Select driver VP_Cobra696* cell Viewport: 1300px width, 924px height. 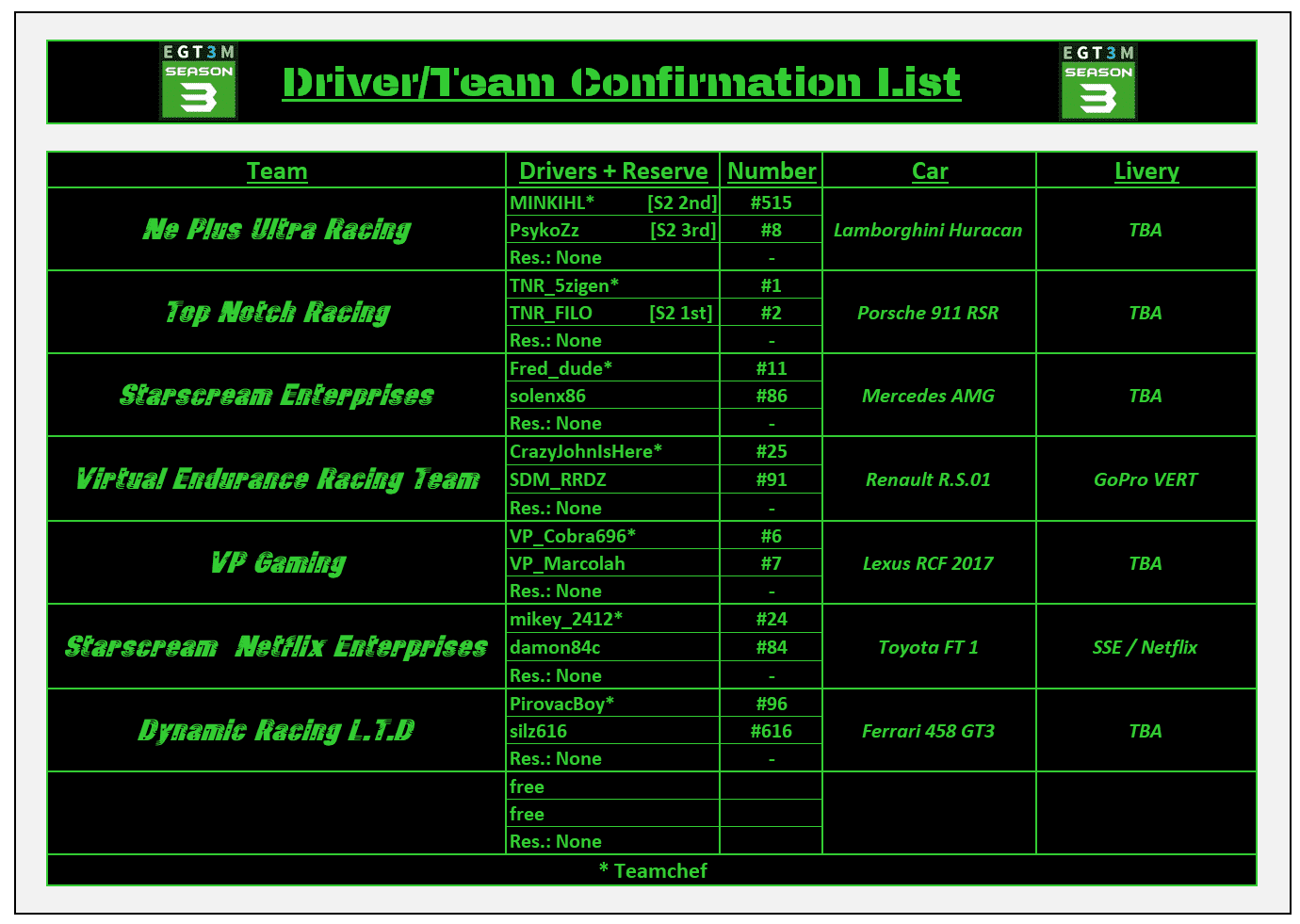pos(613,536)
